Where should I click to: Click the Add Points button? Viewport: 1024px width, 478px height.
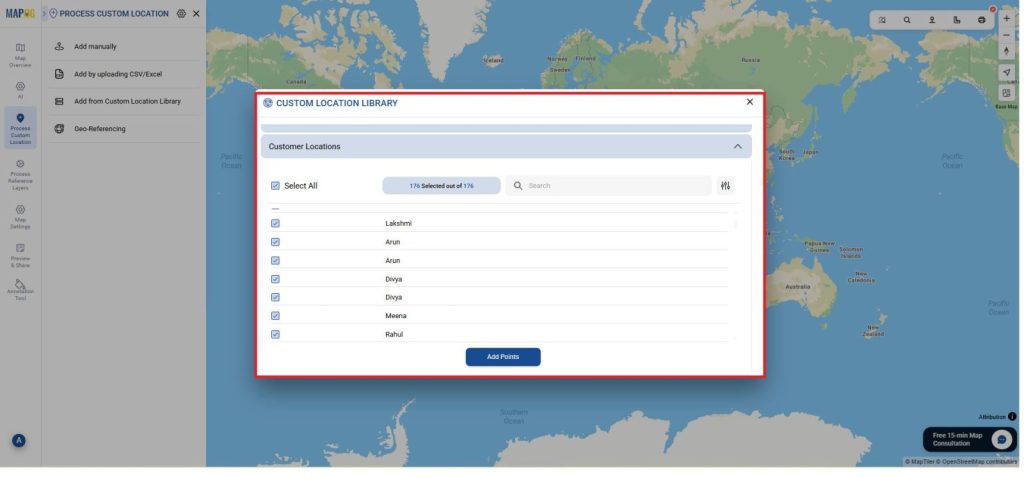pos(503,357)
